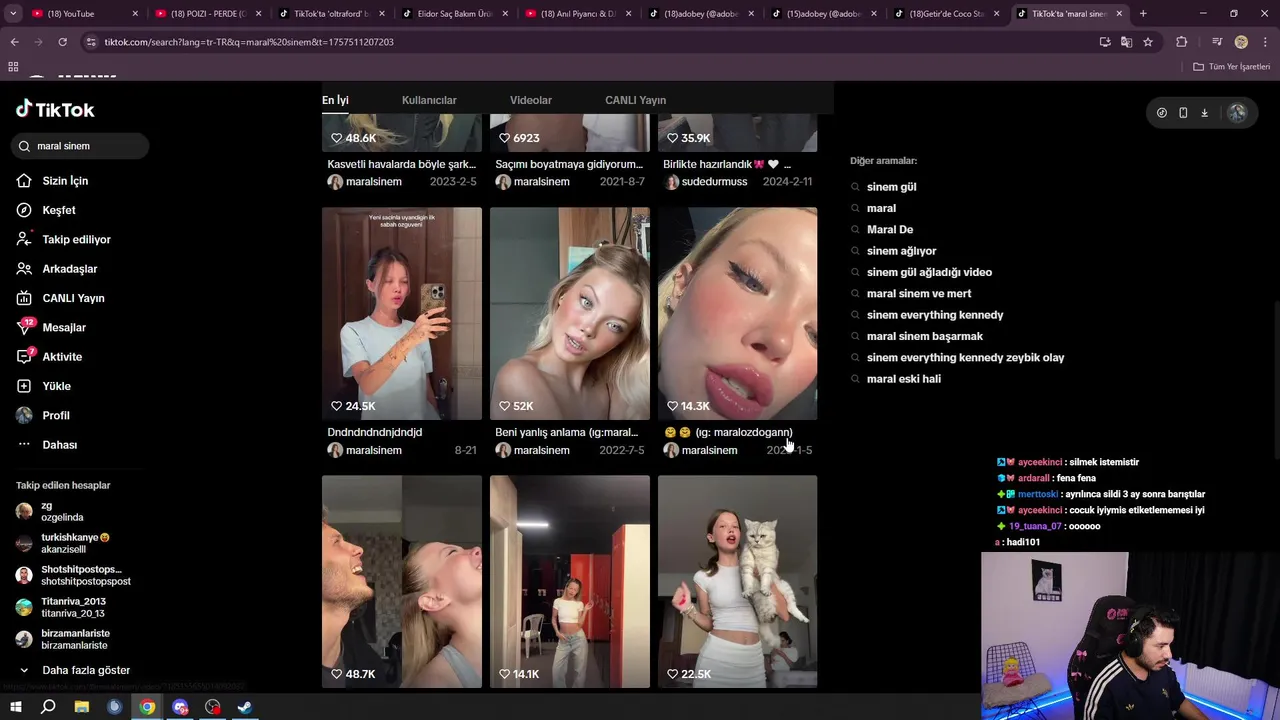1280x720 pixels.
Task: Search suggestion sinem gül ağladığı video
Action: pyautogui.click(x=929, y=272)
